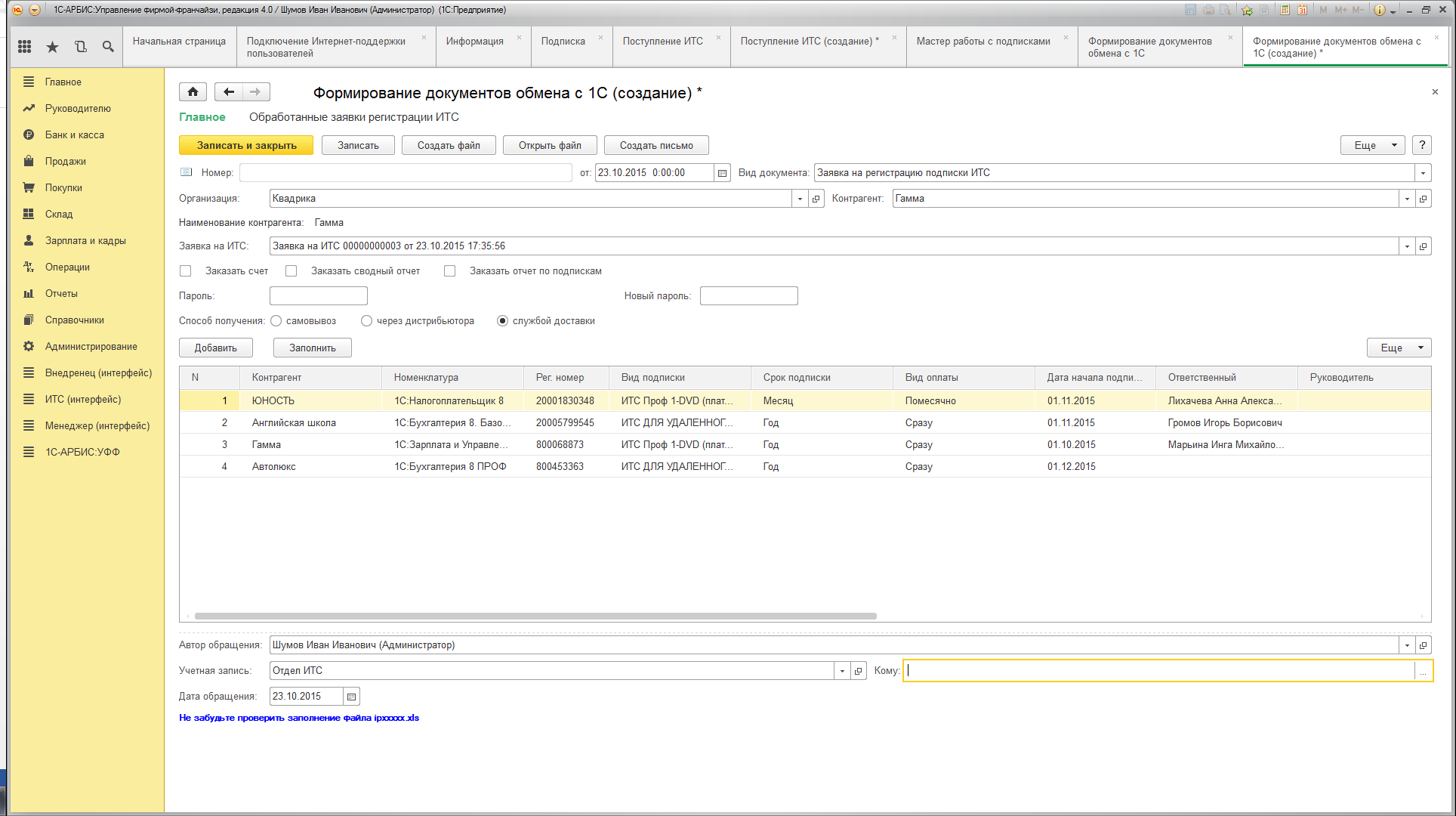Focus the Пароль input field
Viewport: 1456px width, 816px height.
pos(319,296)
